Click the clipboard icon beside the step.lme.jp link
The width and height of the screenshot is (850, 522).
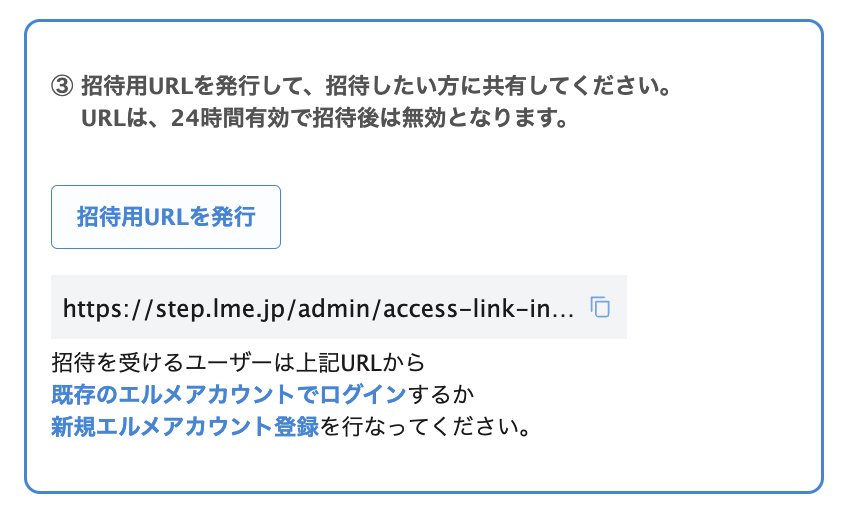pyautogui.click(x=600, y=307)
